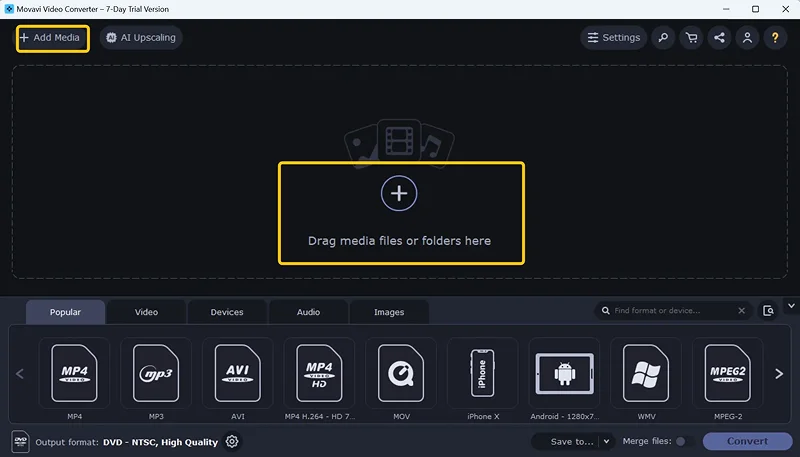Switch to the Images tab
This screenshot has width=800, height=457.
click(389, 312)
